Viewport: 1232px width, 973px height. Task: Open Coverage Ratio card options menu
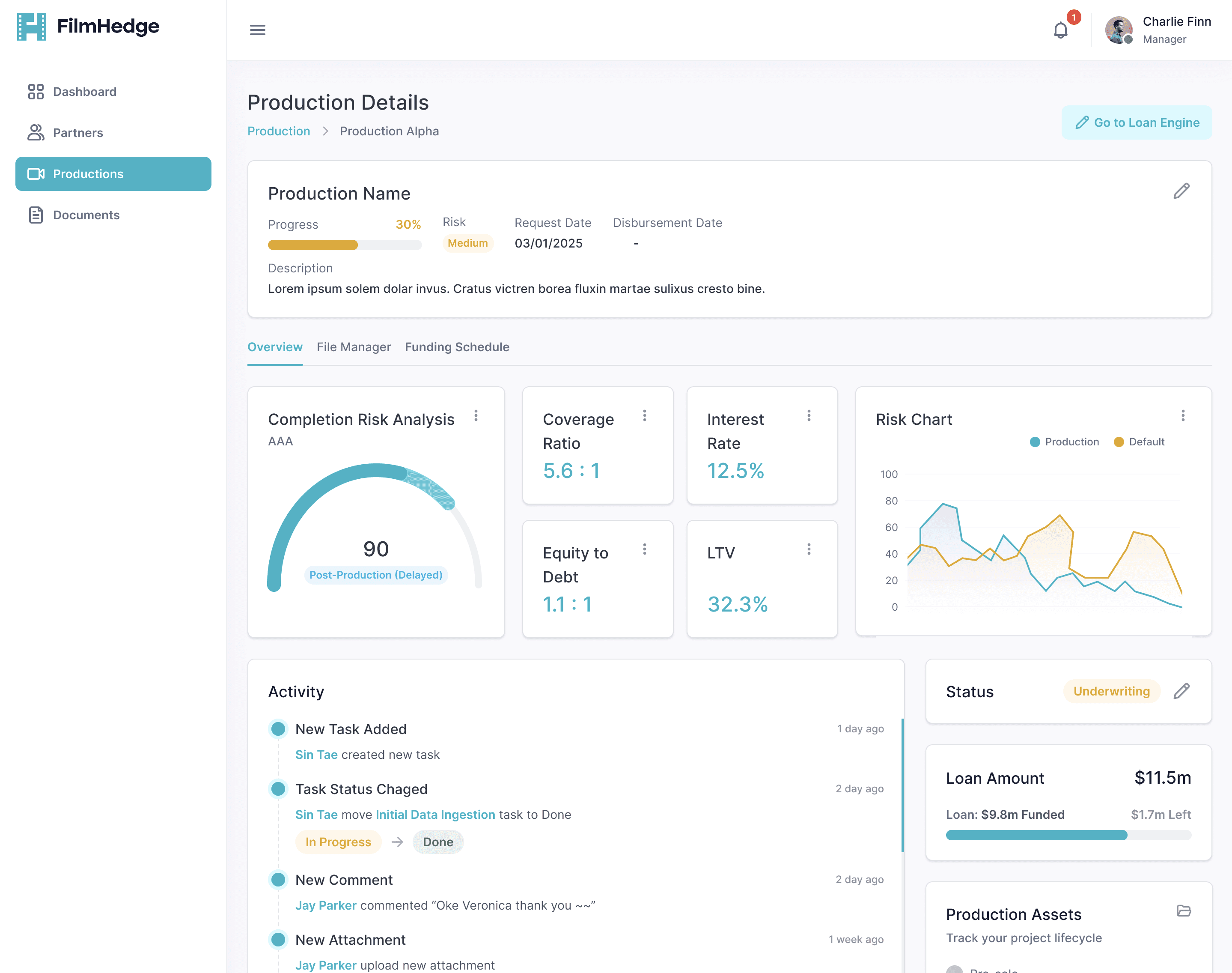[x=644, y=416]
